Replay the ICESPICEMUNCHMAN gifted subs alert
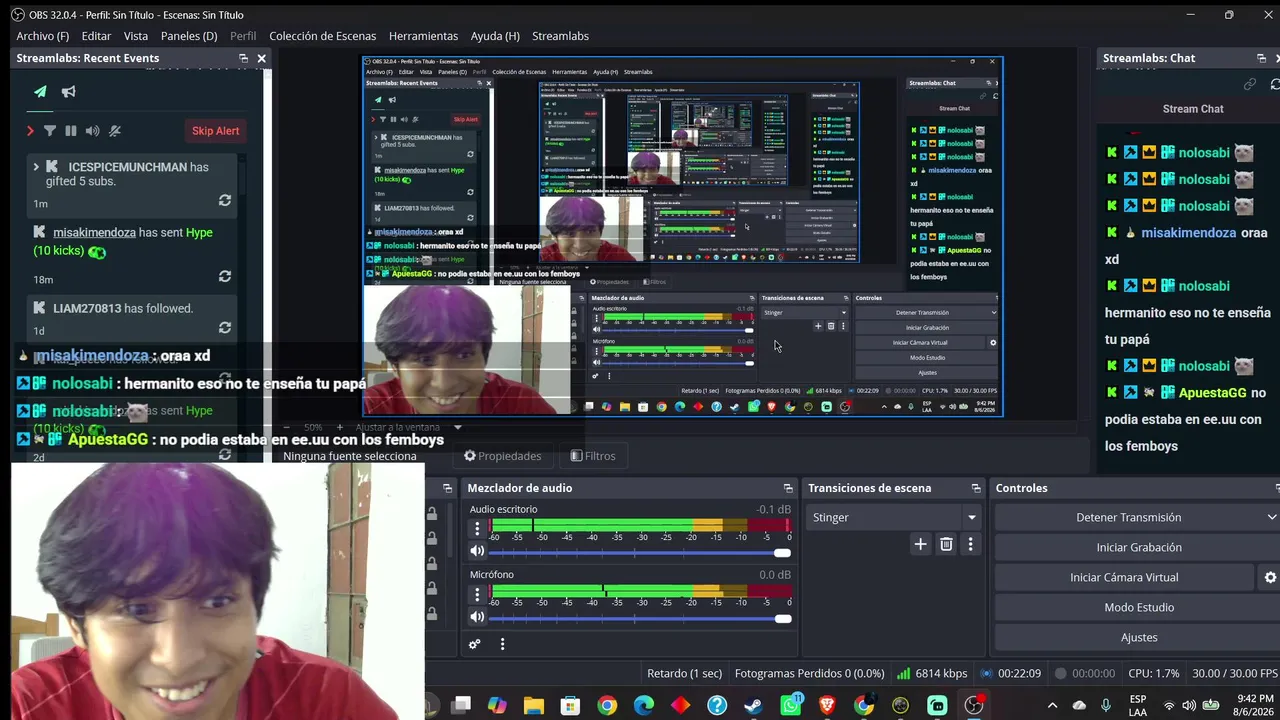 pyautogui.click(x=225, y=200)
